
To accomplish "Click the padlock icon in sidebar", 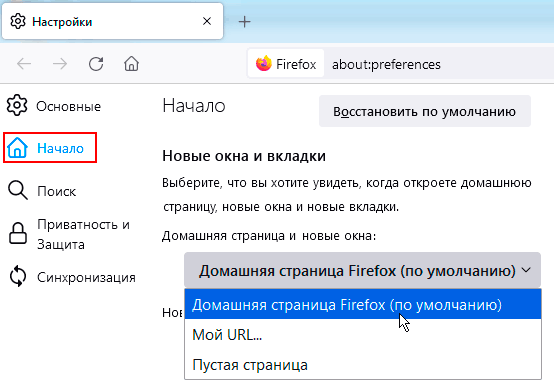I will (x=18, y=233).
